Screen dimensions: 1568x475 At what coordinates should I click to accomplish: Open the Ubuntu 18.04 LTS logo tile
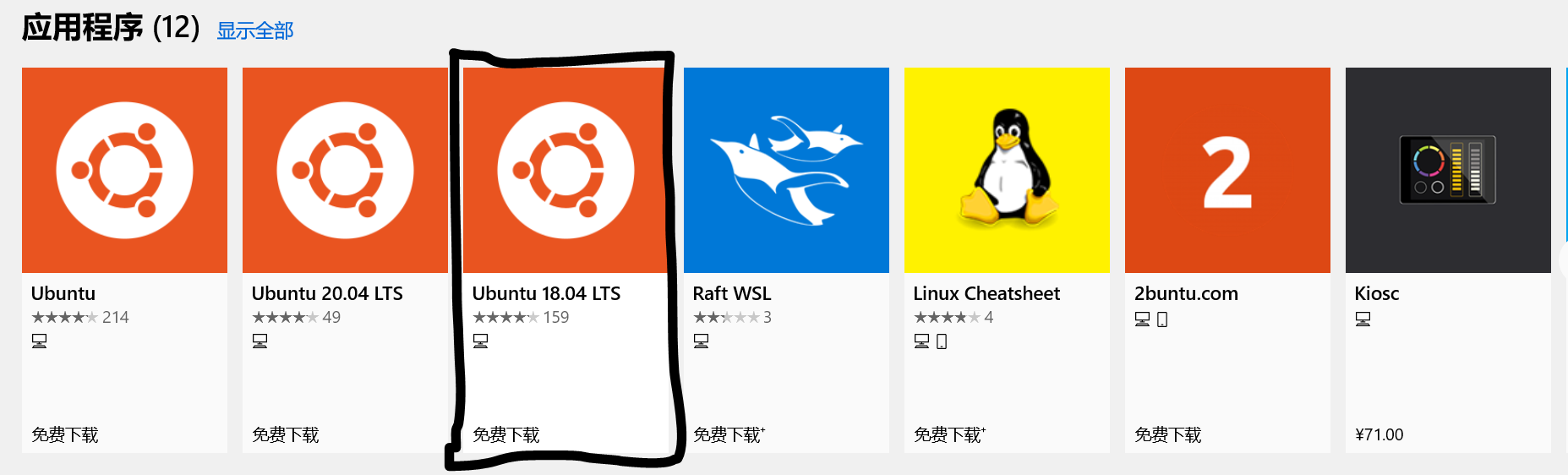point(565,170)
